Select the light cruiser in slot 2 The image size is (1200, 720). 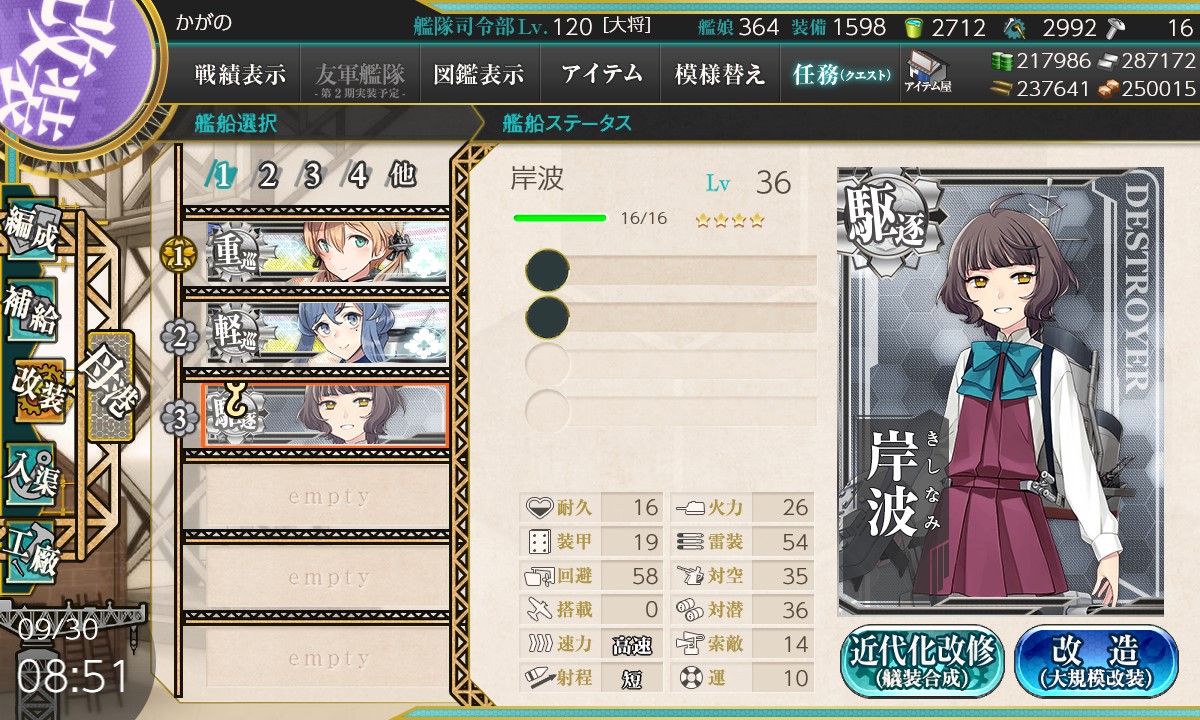326,335
